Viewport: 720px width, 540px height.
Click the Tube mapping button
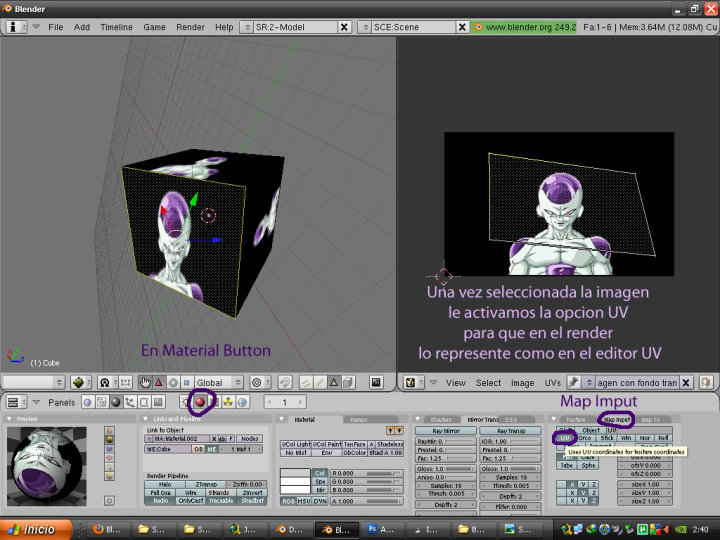pyautogui.click(x=567, y=465)
